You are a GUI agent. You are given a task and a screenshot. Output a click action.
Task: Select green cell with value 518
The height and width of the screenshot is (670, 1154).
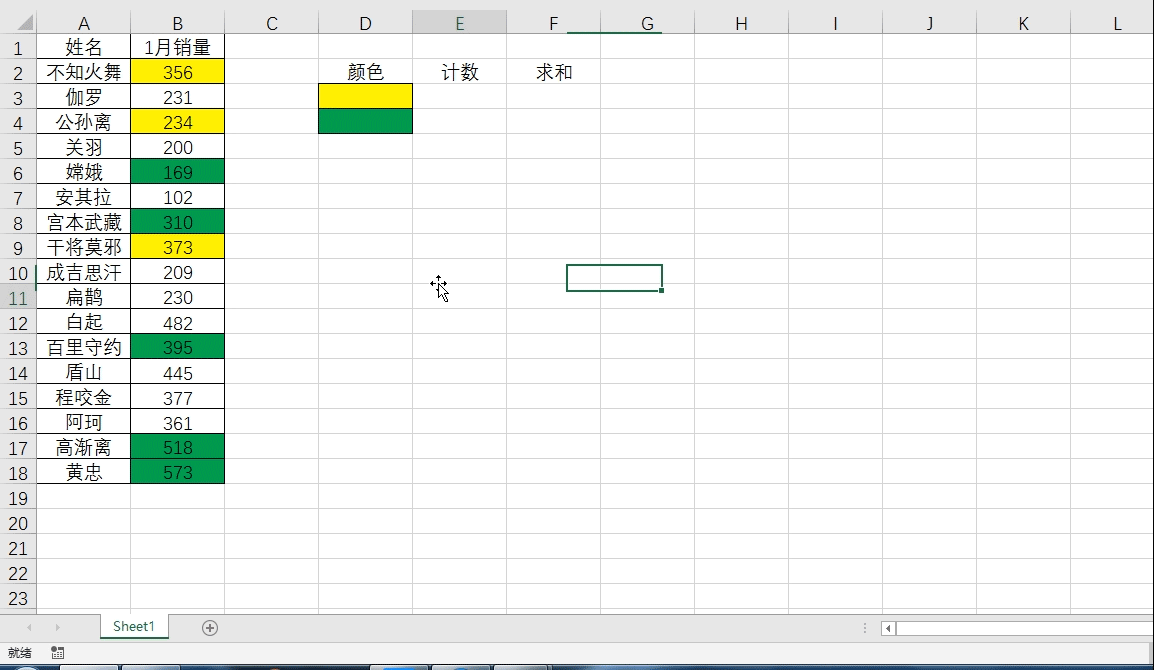click(x=177, y=448)
